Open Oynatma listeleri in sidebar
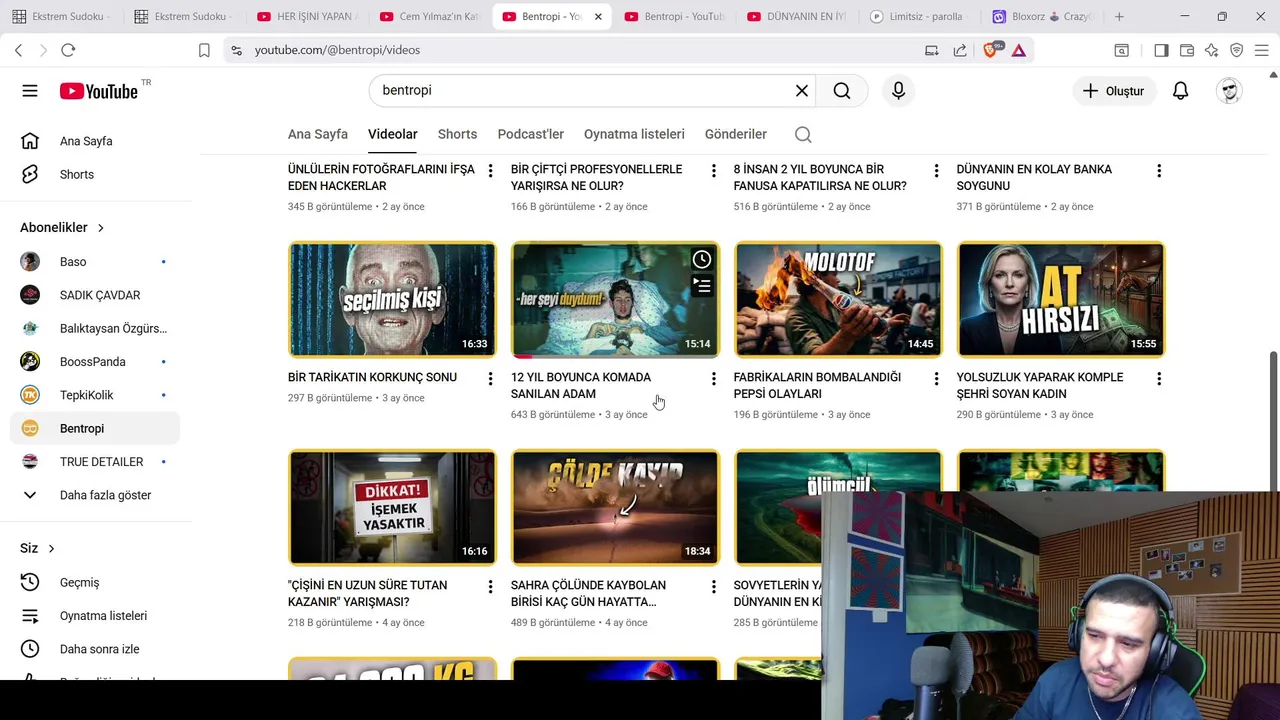The height and width of the screenshot is (720, 1280). point(95,616)
